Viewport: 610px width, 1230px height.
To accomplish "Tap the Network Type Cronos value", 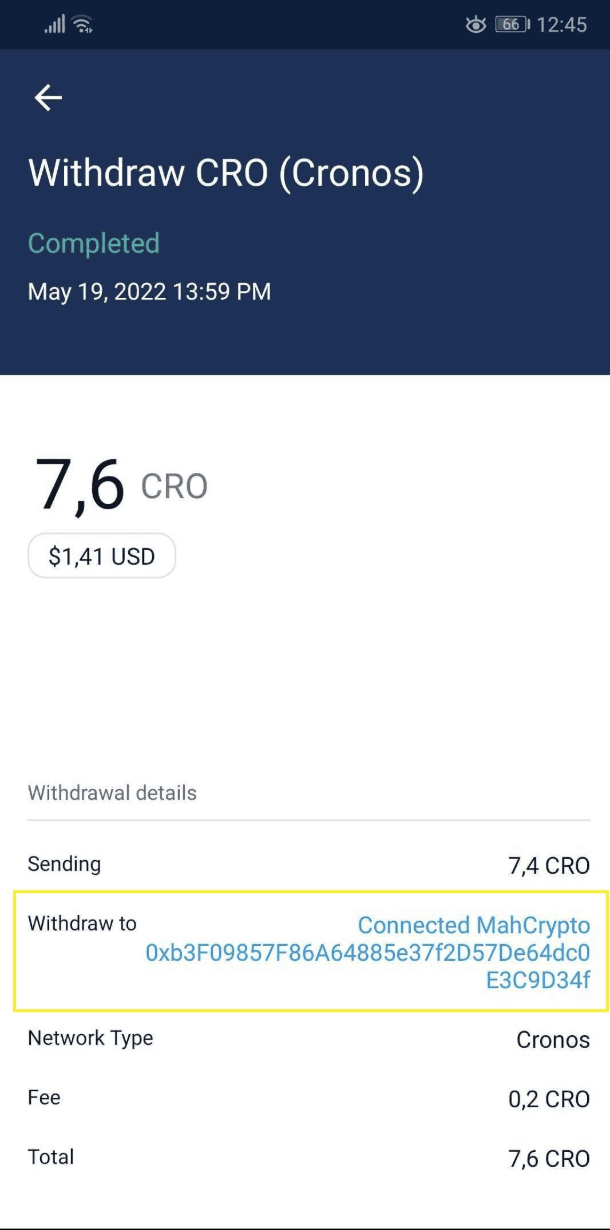I will (553, 1040).
